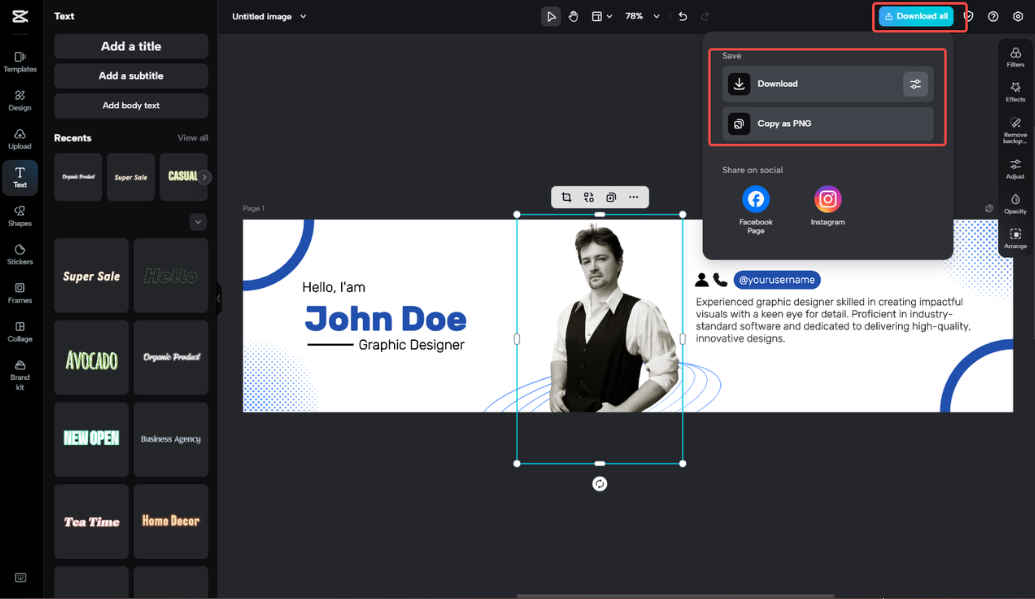Select the Remove background tool
The image size is (1035, 599).
coord(1015,128)
